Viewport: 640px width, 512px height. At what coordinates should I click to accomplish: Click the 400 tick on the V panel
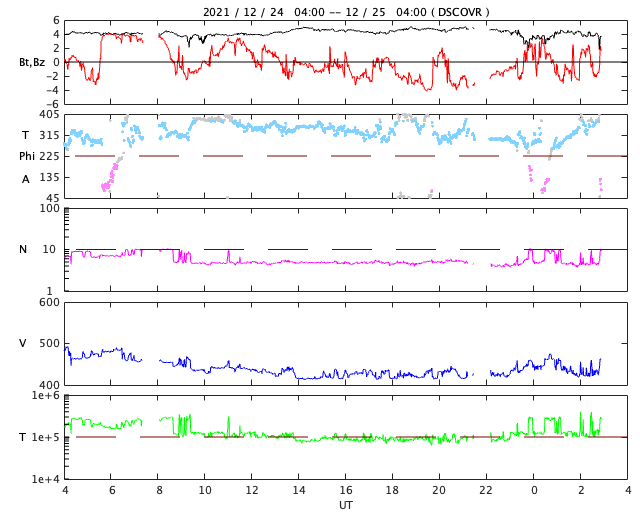tap(49, 385)
